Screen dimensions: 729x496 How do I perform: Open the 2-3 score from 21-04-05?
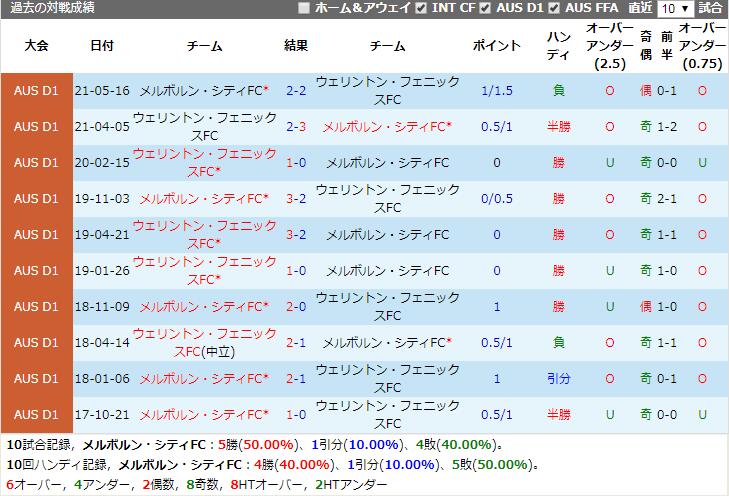296,126
